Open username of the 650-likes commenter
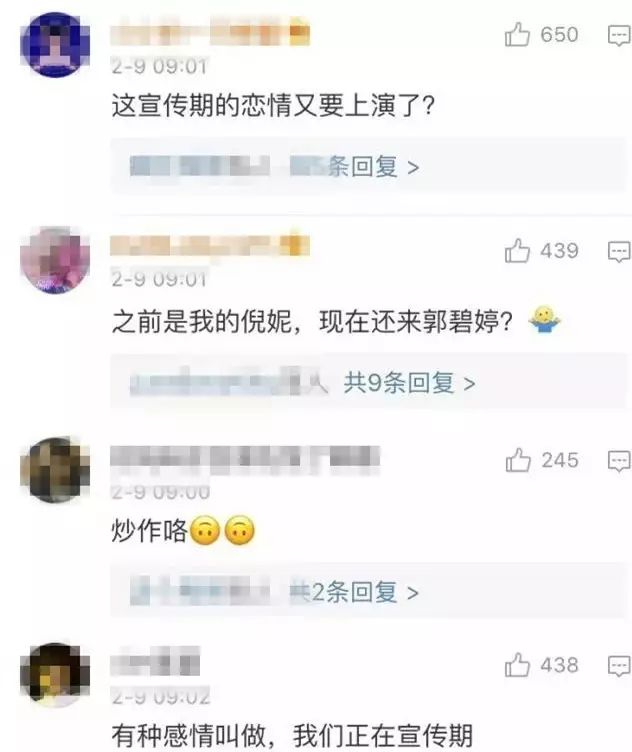 pos(210,31)
